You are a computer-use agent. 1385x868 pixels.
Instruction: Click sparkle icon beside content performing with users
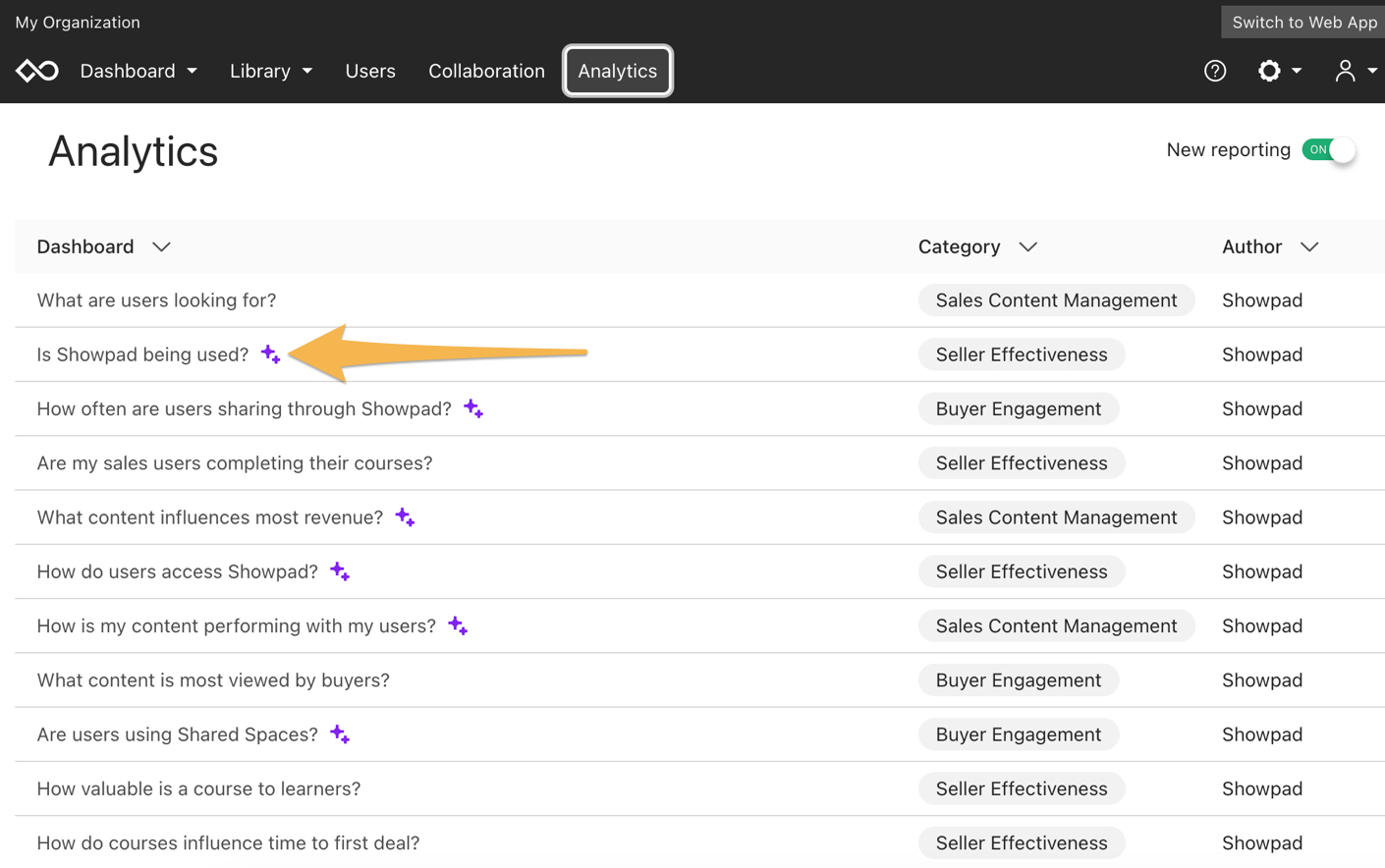458,625
